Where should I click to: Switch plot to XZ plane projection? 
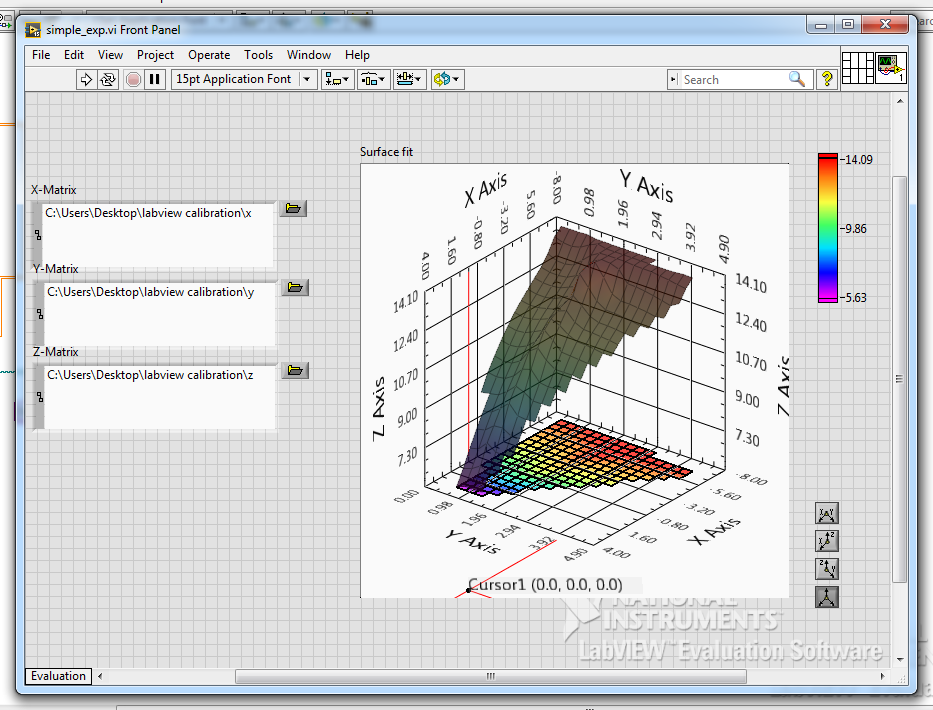[827, 541]
